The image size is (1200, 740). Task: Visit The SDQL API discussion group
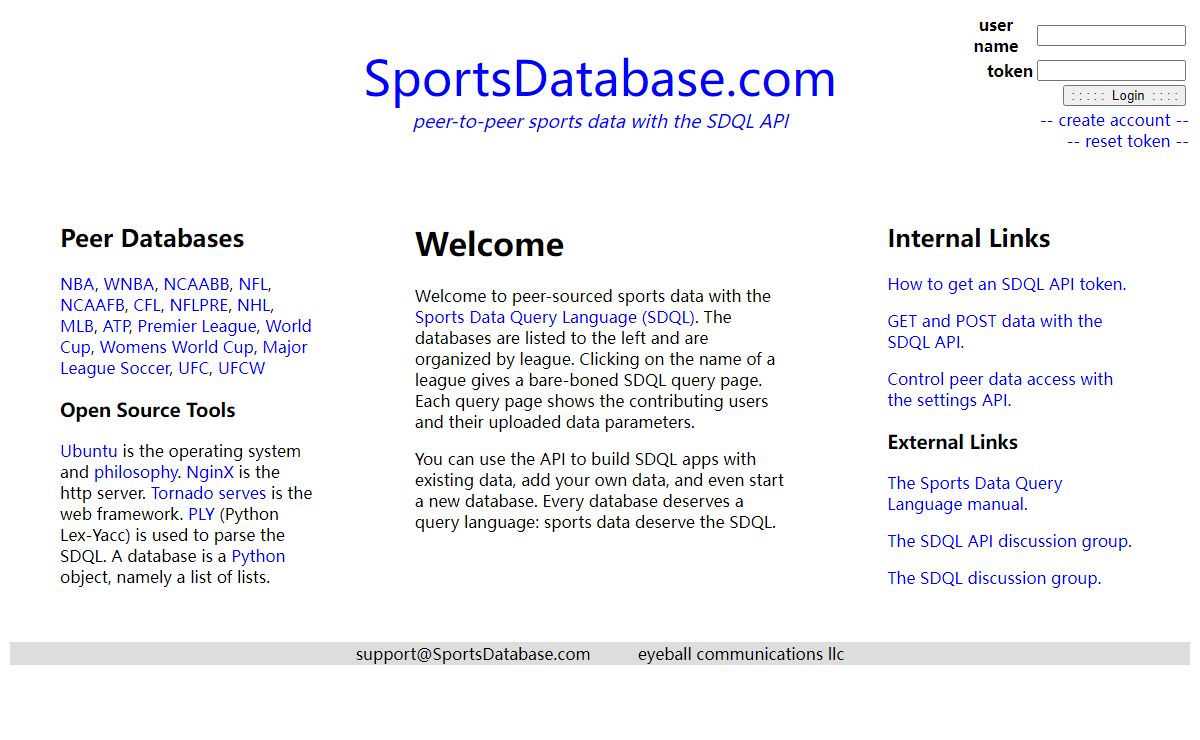click(1010, 541)
